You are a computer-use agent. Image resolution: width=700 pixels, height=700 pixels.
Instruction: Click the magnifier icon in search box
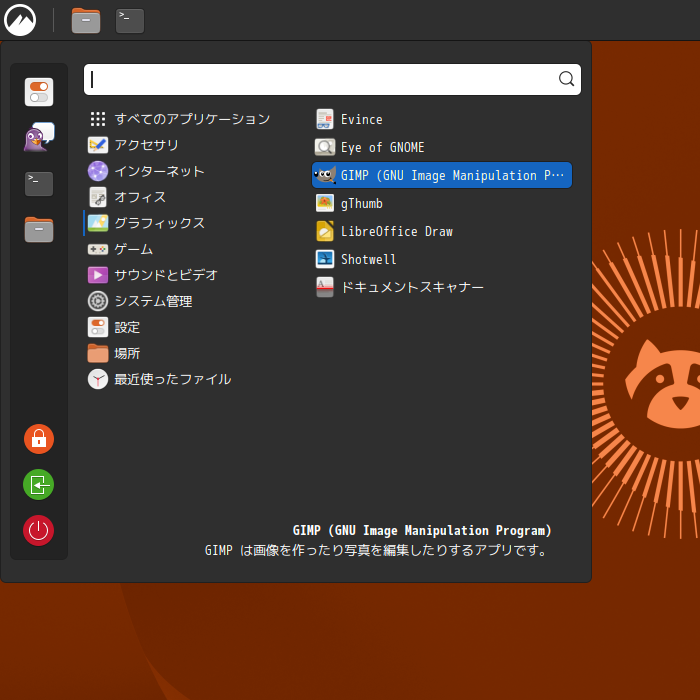(566, 79)
